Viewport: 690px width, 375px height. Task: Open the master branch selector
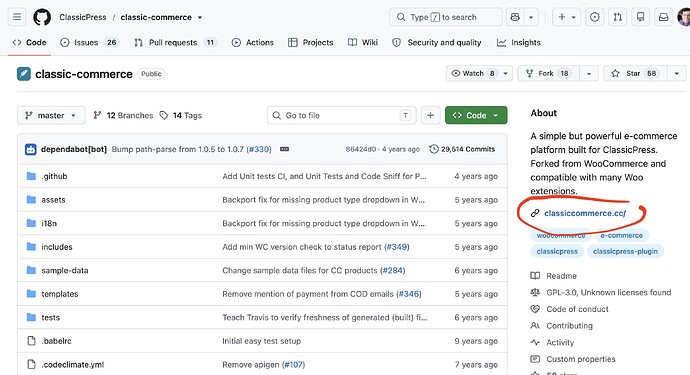click(x=51, y=115)
